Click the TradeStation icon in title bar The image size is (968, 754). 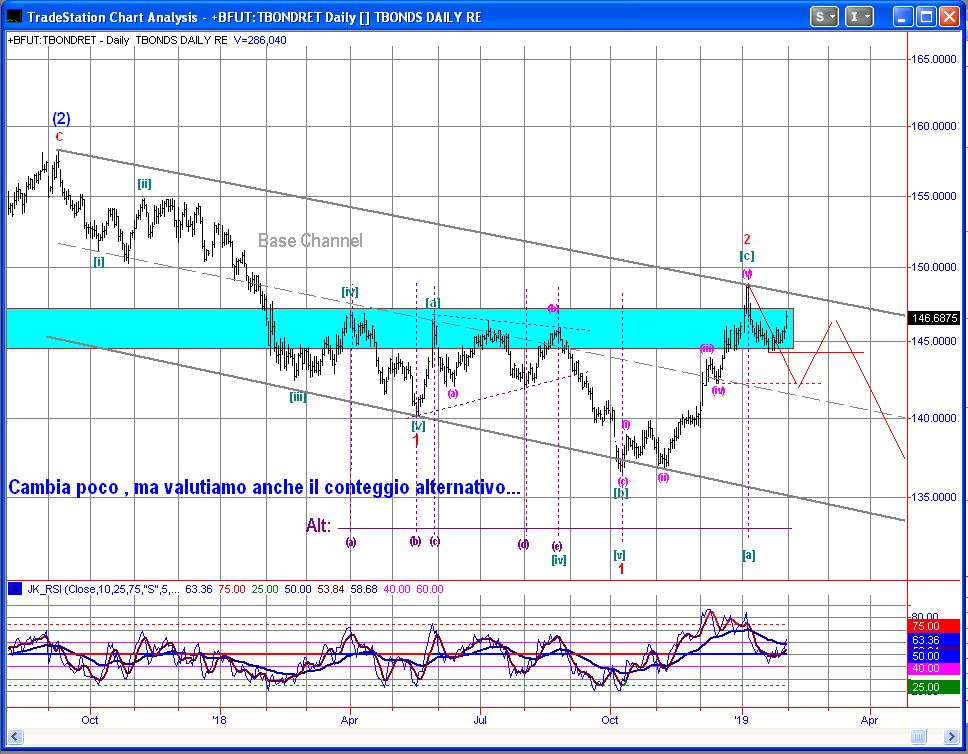click(x=14, y=17)
